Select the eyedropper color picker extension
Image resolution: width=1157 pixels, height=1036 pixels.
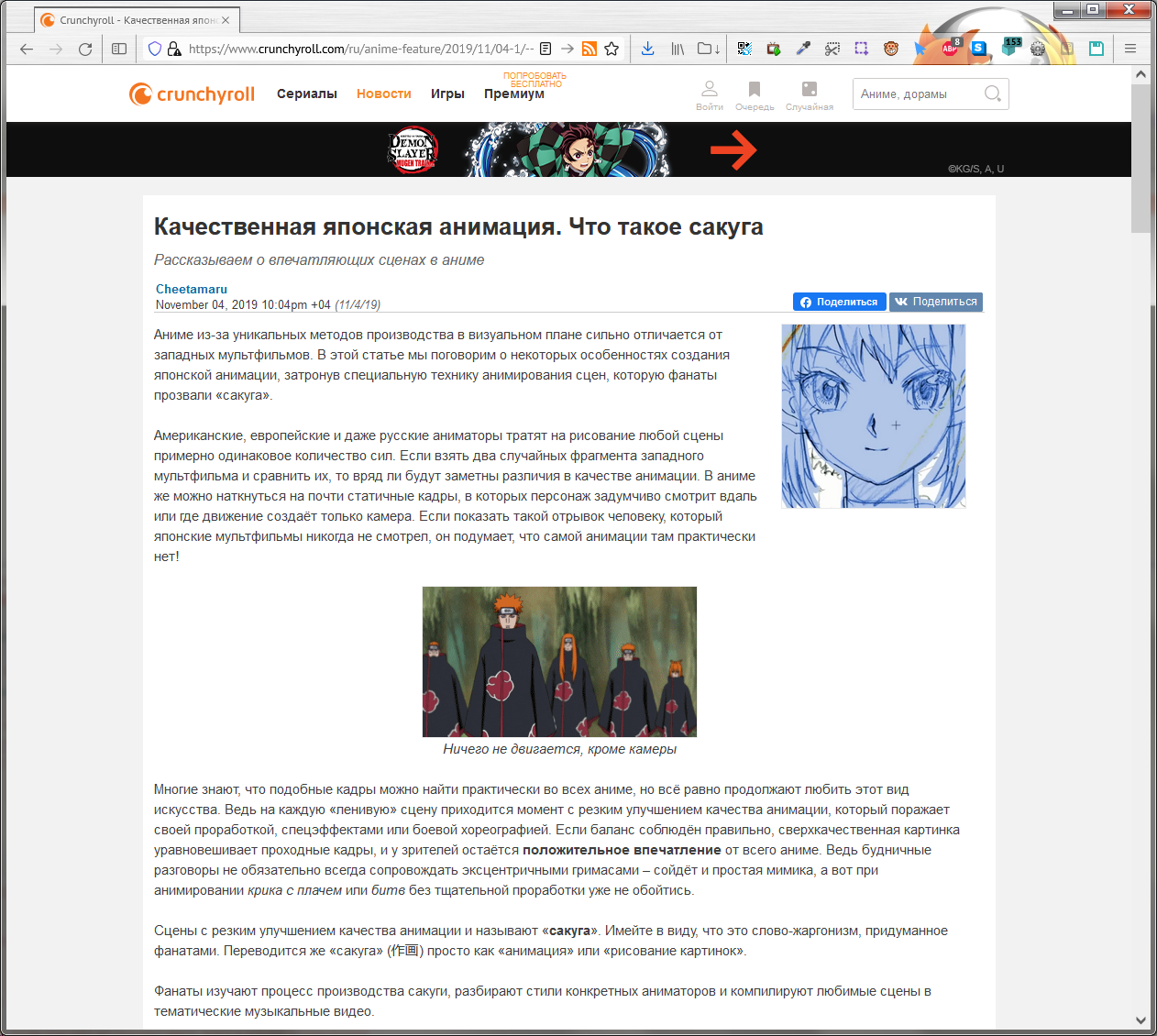(x=803, y=49)
